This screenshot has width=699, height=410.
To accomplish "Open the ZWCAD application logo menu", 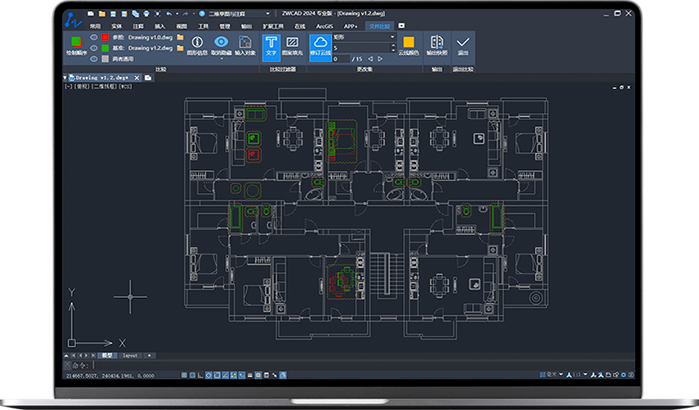I will coord(73,20).
